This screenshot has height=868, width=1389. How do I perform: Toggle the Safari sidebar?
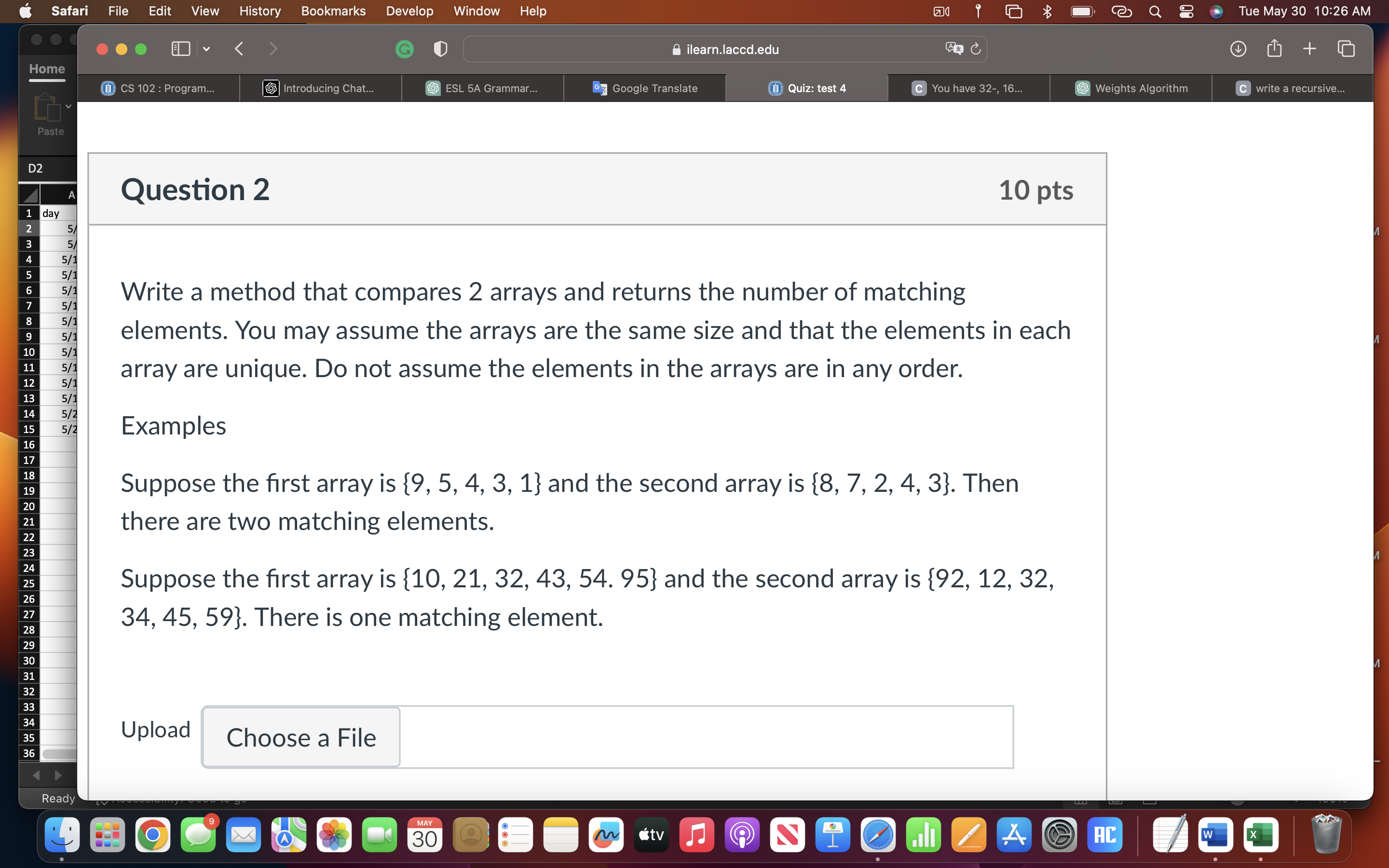[180, 49]
